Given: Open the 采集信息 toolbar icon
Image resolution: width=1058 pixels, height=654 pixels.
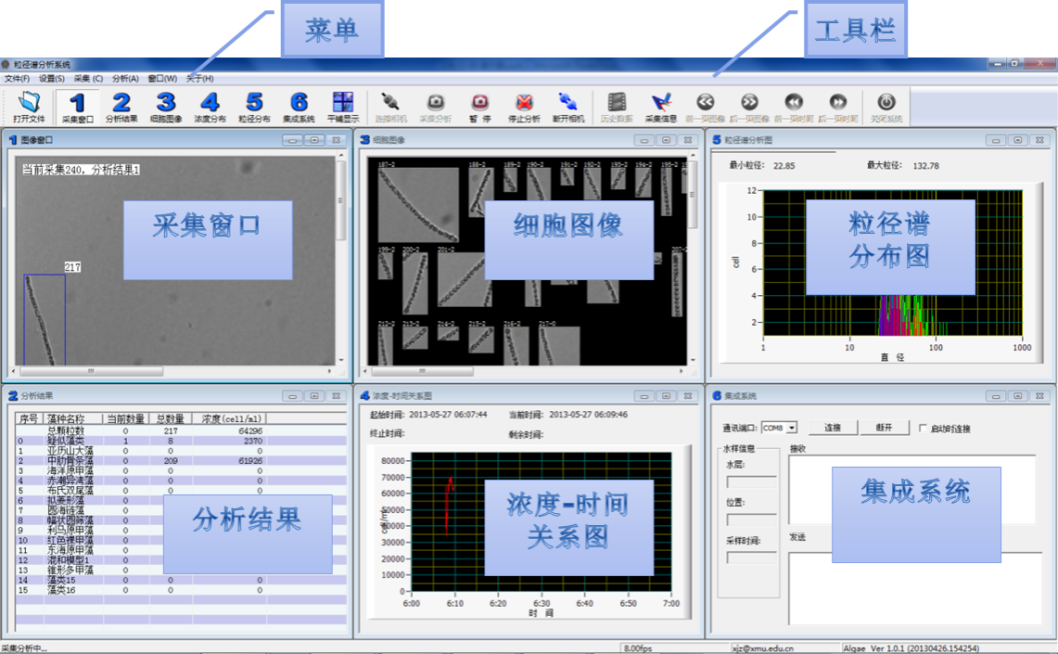Looking at the screenshot, I should [660, 105].
